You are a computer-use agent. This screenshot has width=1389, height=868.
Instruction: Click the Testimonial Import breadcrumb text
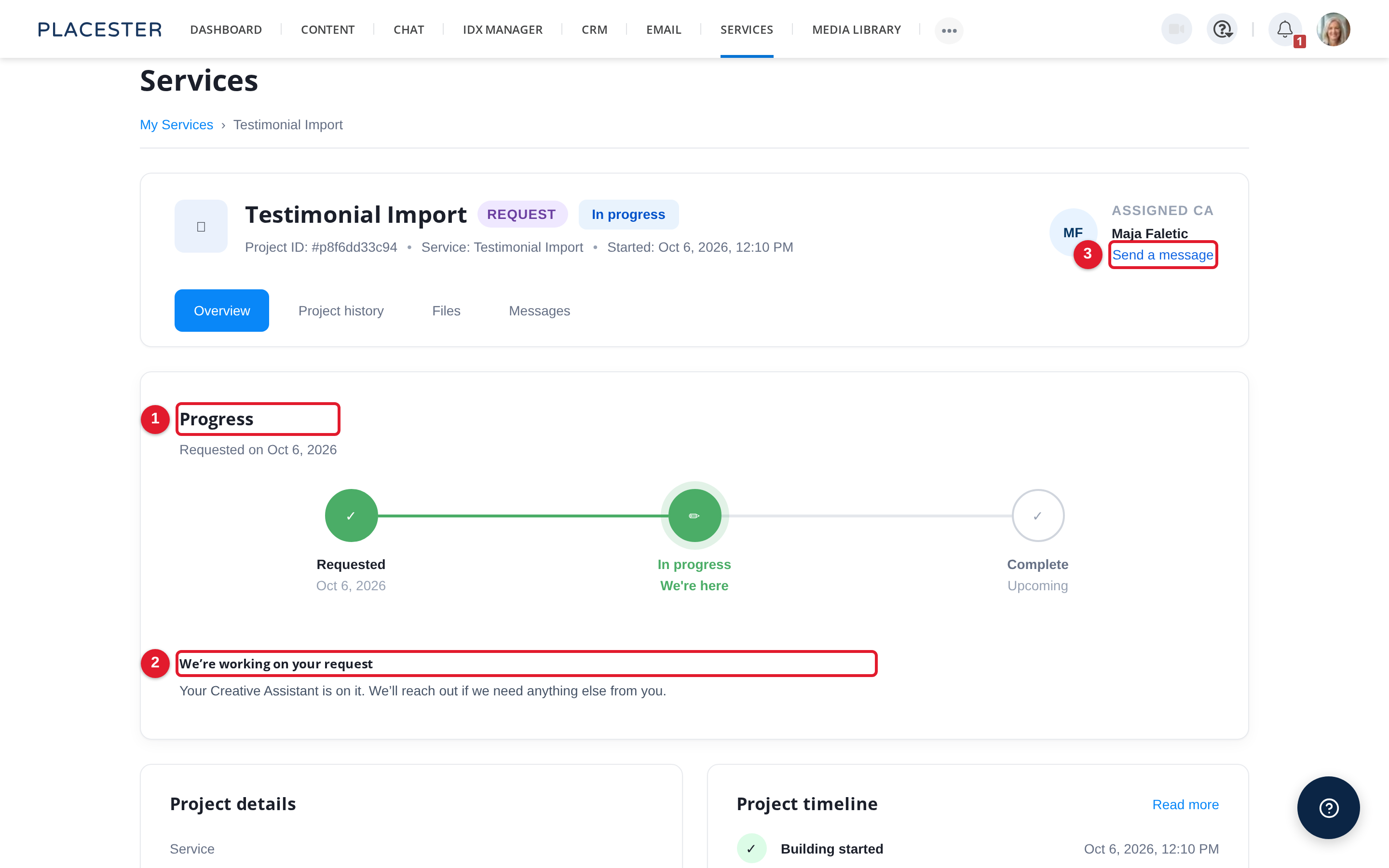point(287,124)
